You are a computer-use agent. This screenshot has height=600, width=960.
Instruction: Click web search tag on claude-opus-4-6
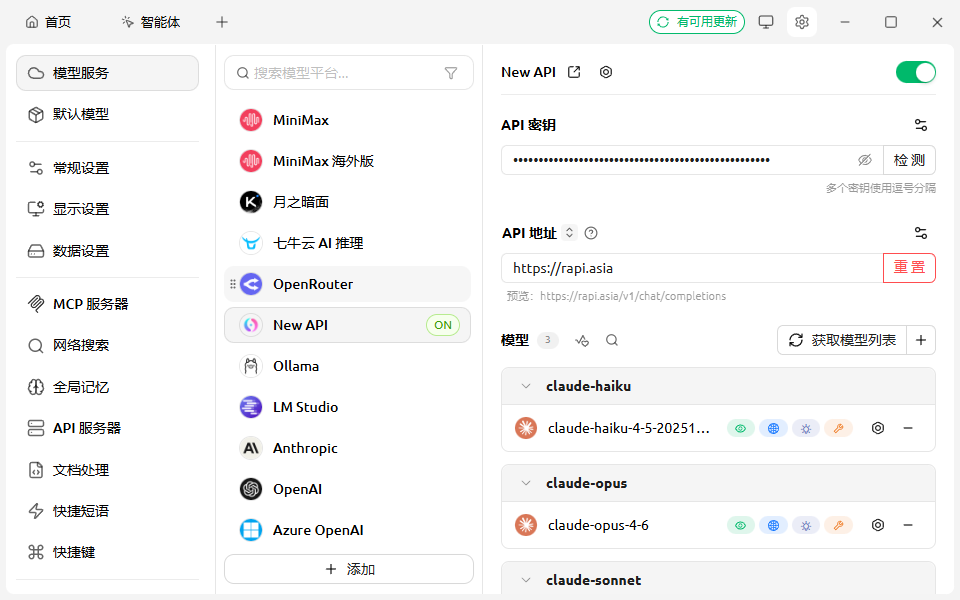(773, 525)
